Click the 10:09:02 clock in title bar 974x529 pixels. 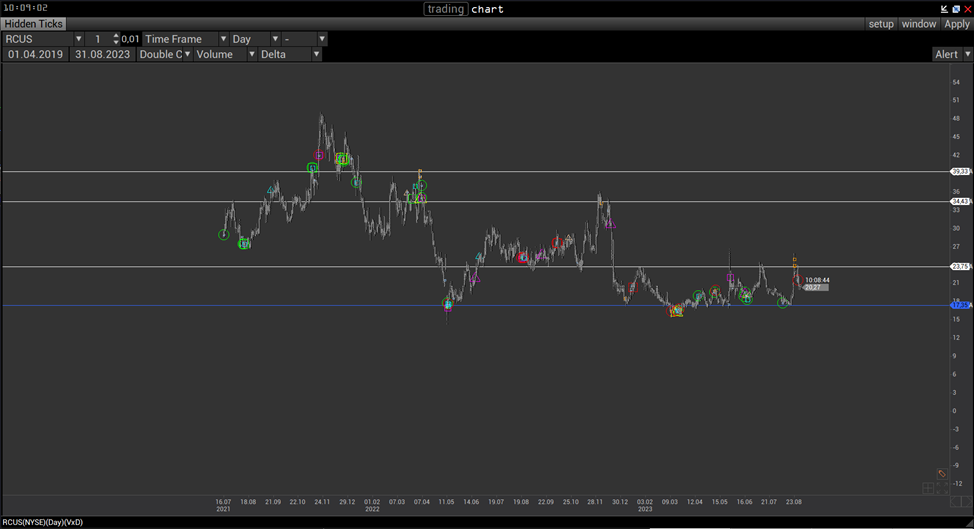25,7
